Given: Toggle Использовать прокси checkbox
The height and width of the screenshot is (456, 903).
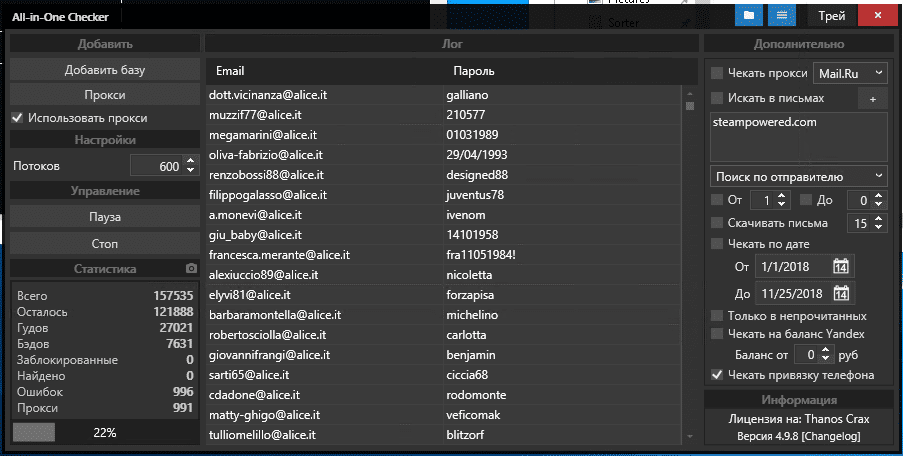Looking at the screenshot, I should point(17,118).
